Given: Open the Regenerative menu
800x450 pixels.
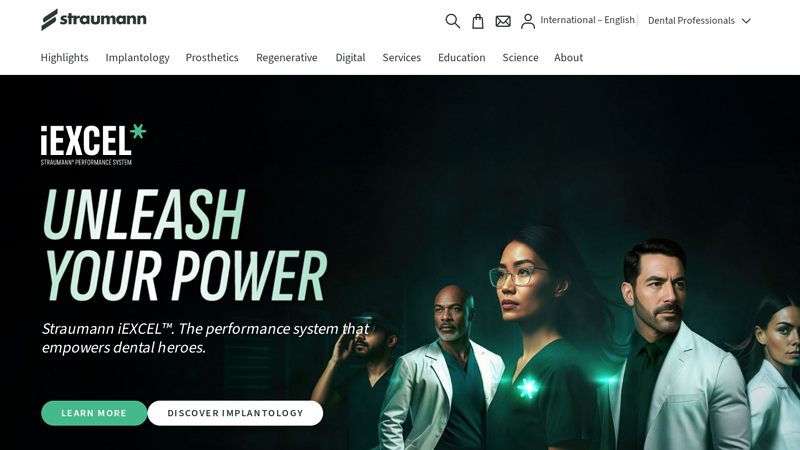Looking at the screenshot, I should pos(287,58).
